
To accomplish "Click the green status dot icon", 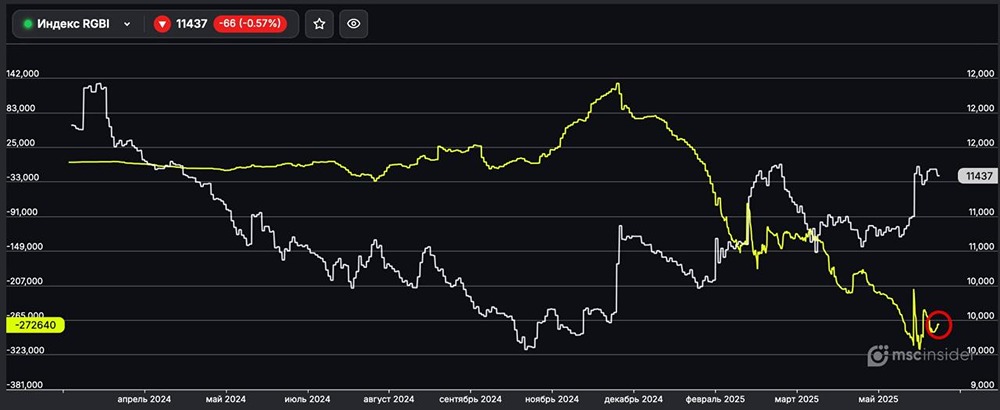I will (28, 24).
